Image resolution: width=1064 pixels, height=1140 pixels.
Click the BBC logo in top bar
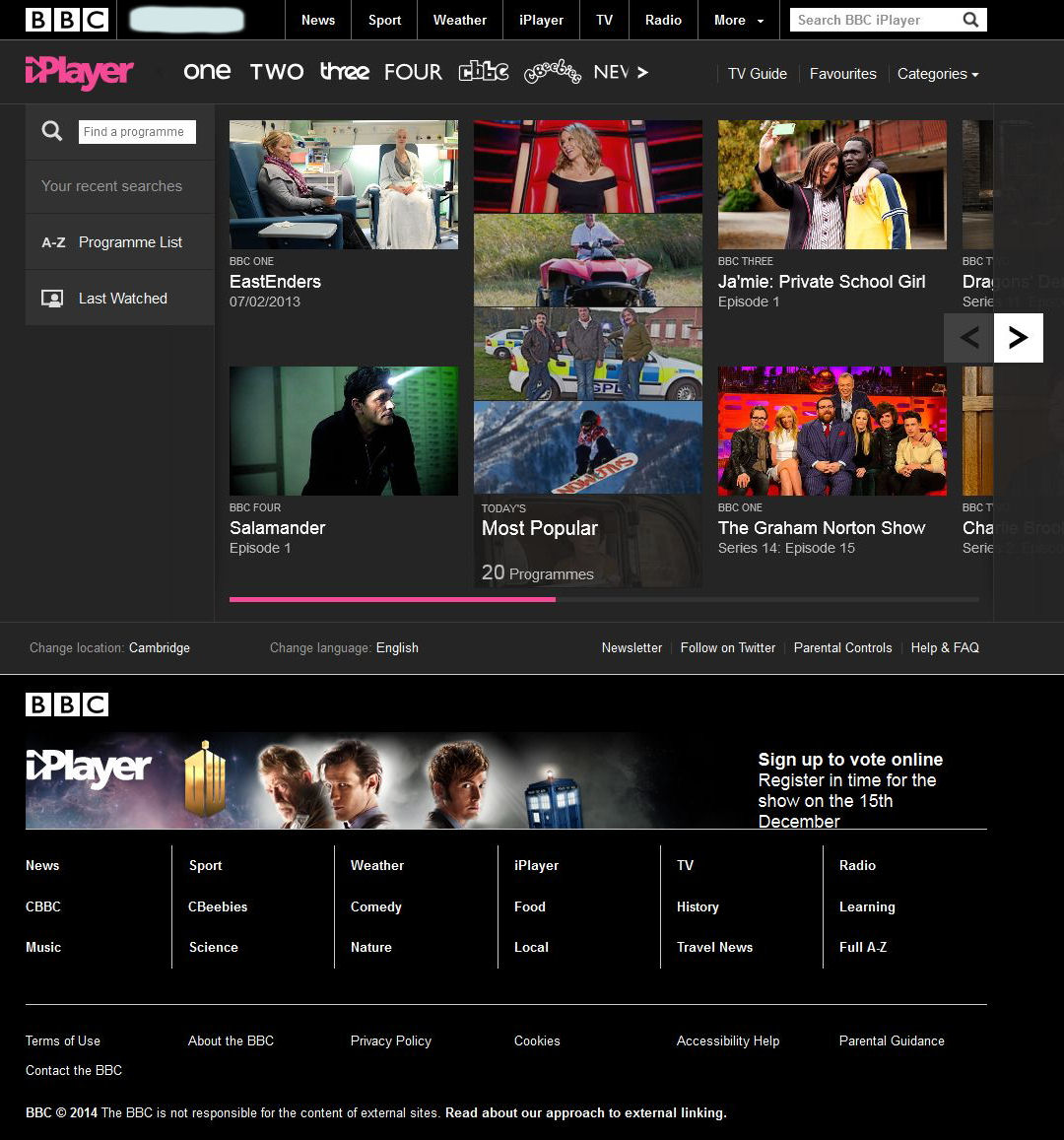click(67, 20)
